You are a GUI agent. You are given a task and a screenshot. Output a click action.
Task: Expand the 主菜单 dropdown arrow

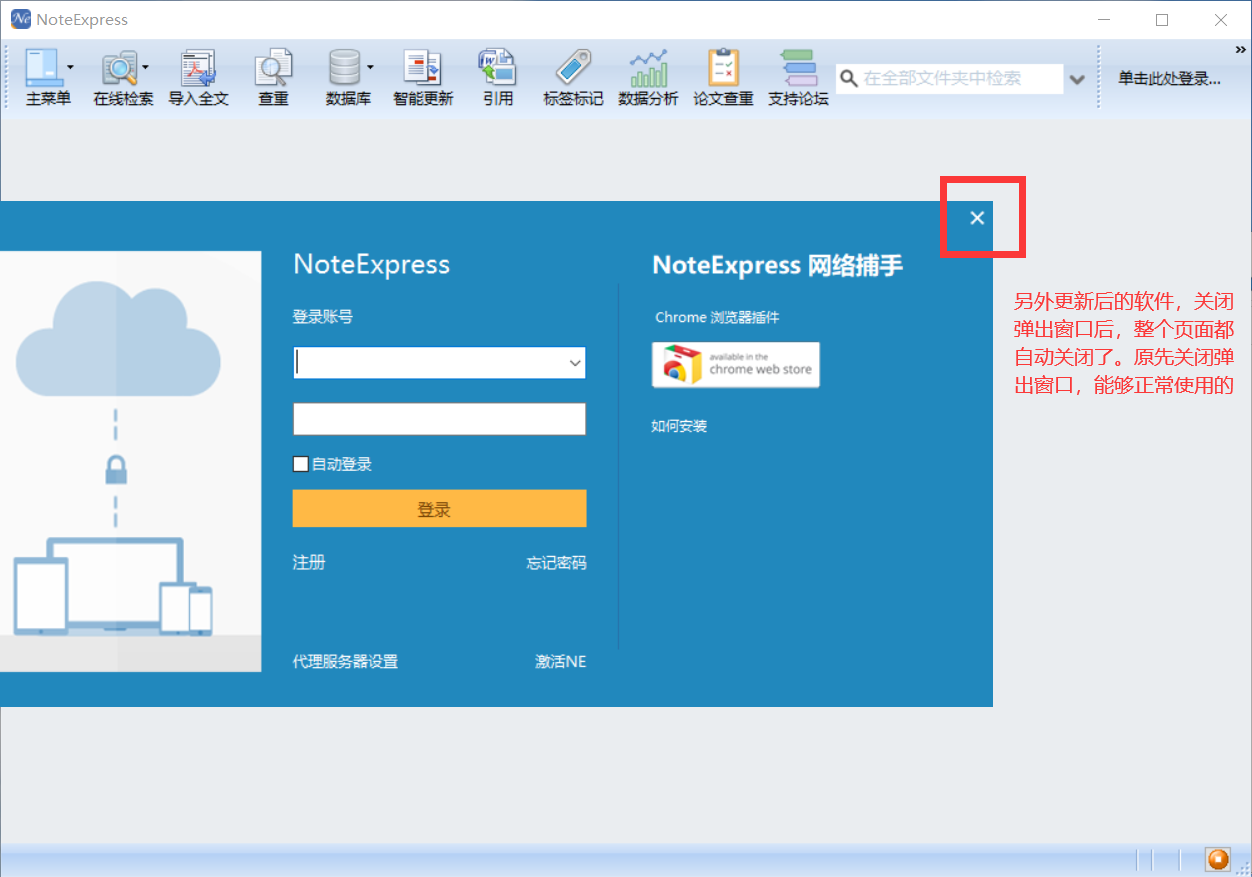(70, 67)
